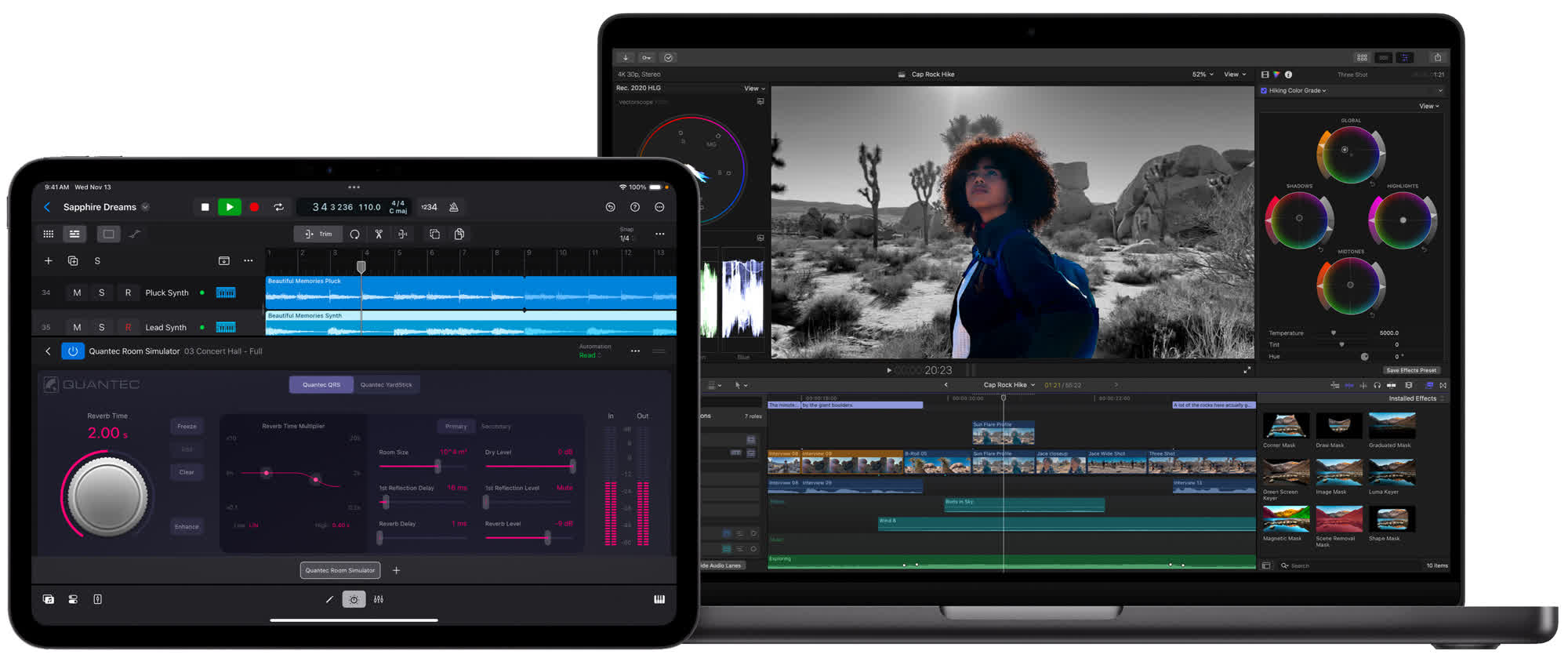Viewport: 1568px width, 658px height.
Task: Record-enable the Pluck Synth track
Action: tap(128, 293)
